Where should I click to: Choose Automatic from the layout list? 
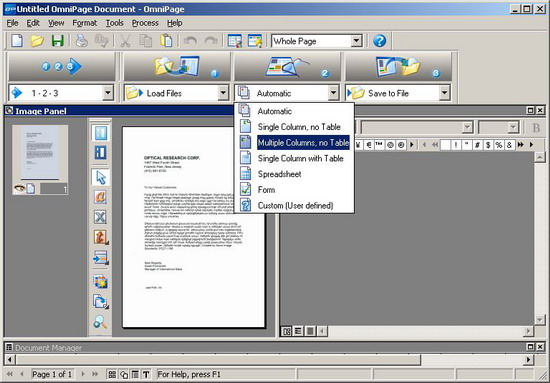point(294,111)
